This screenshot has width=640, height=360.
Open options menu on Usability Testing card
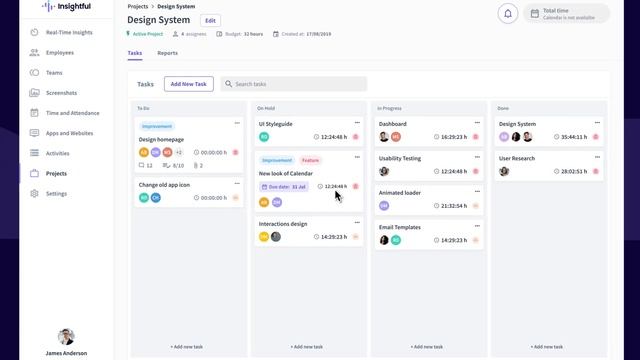click(477, 157)
